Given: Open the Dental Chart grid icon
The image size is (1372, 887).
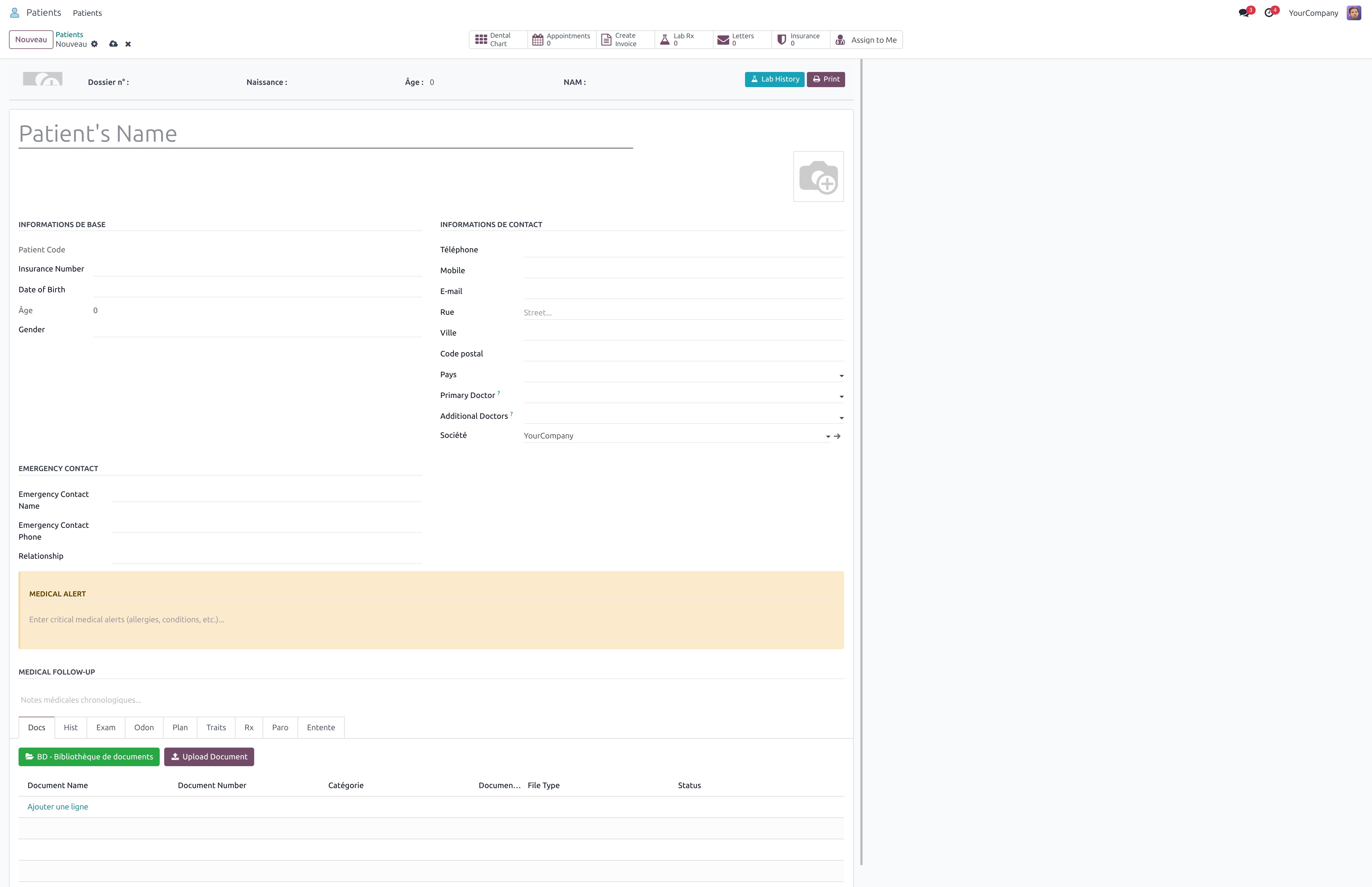Looking at the screenshot, I should coord(481,40).
